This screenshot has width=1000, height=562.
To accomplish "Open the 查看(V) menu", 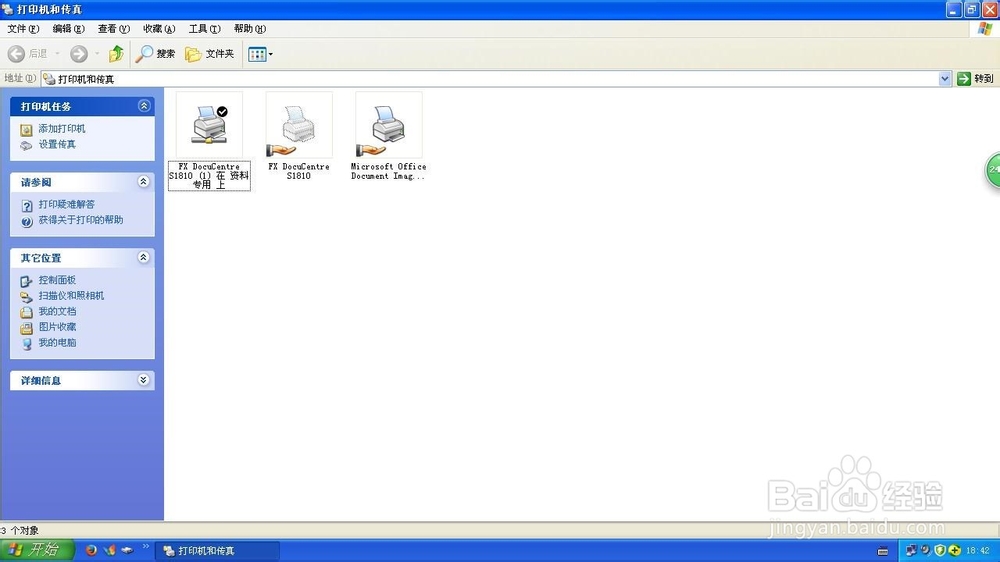I will (x=114, y=29).
